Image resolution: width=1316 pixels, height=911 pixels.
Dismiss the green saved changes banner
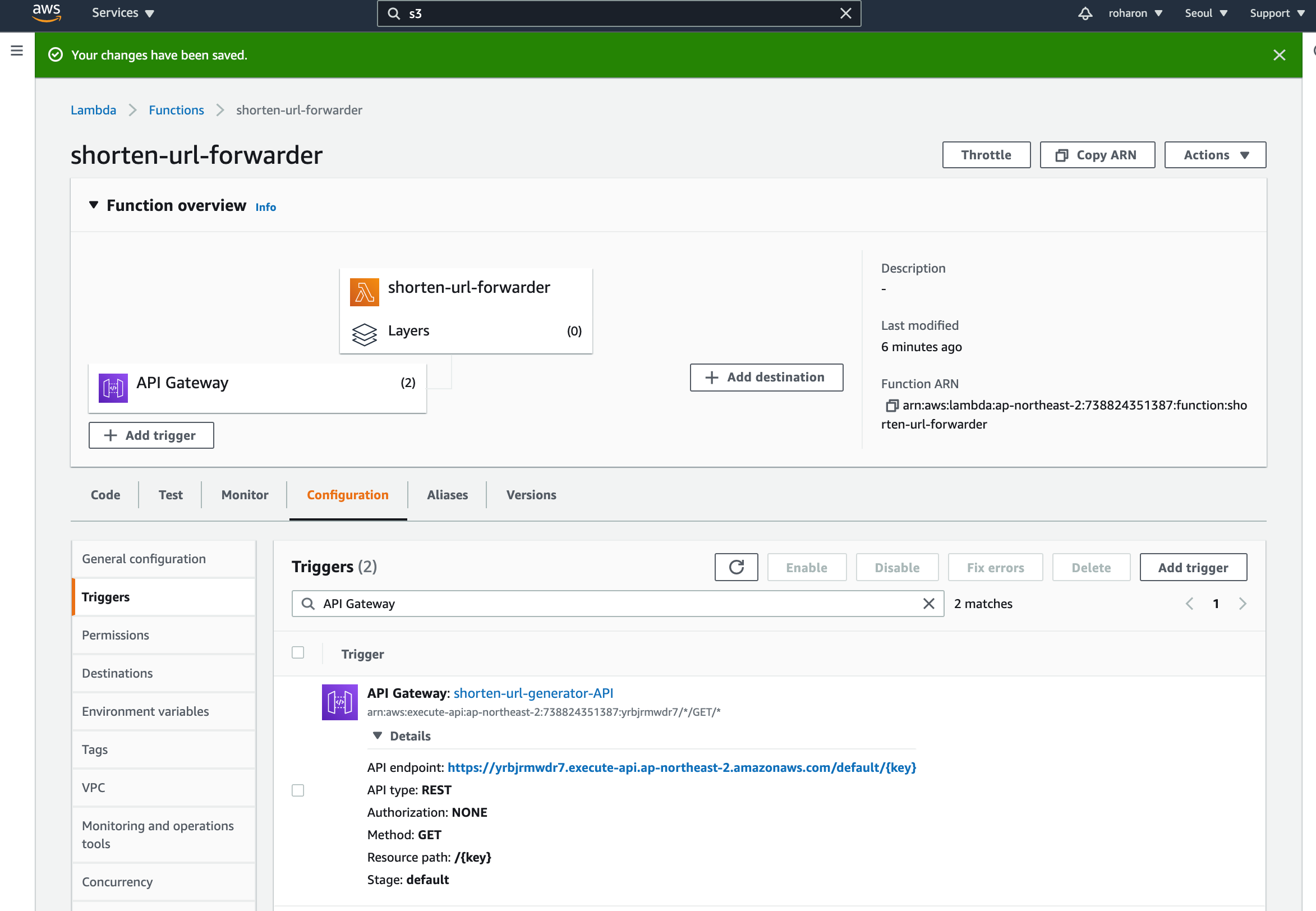point(1279,55)
